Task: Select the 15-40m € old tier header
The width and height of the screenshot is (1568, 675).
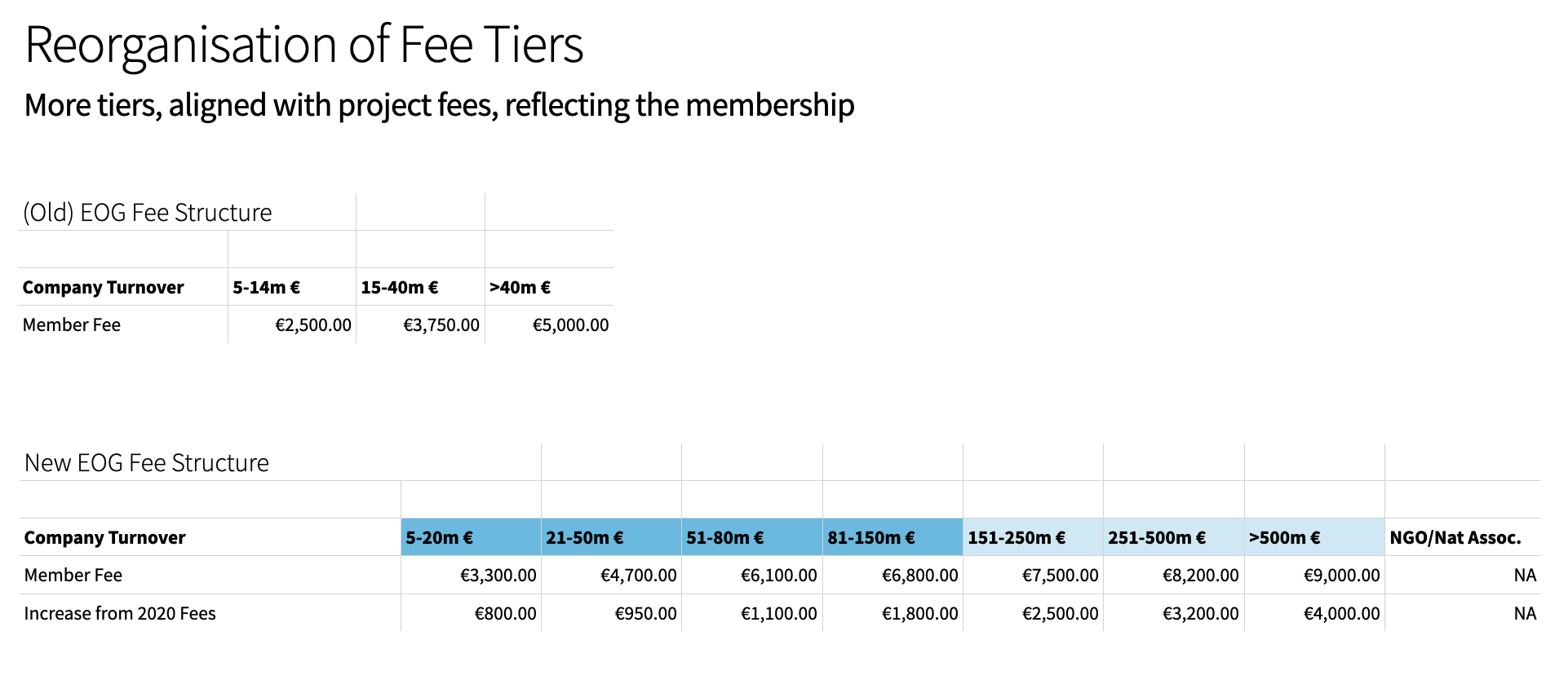Action: [x=420, y=287]
